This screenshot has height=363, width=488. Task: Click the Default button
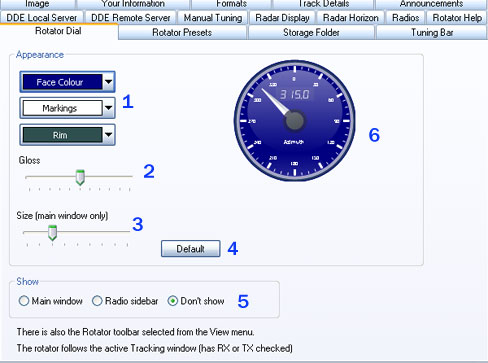(x=191, y=249)
